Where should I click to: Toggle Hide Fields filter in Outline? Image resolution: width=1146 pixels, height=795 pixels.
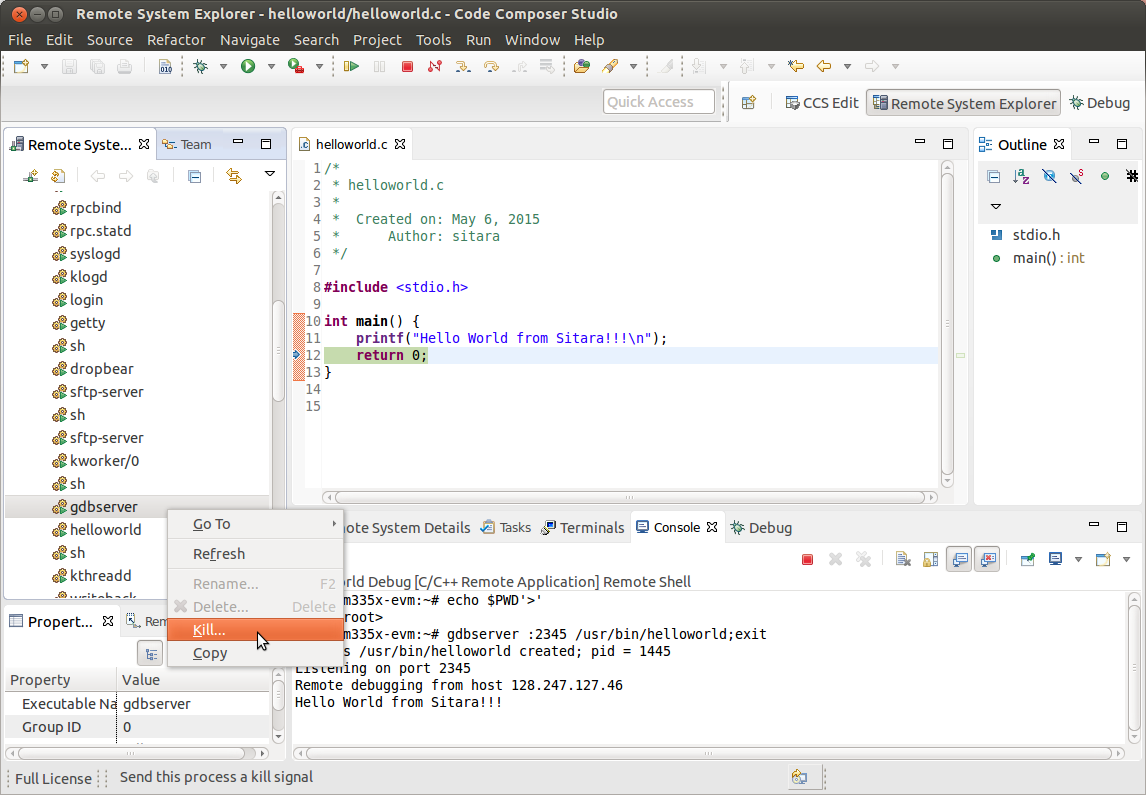coord(1048,177)
